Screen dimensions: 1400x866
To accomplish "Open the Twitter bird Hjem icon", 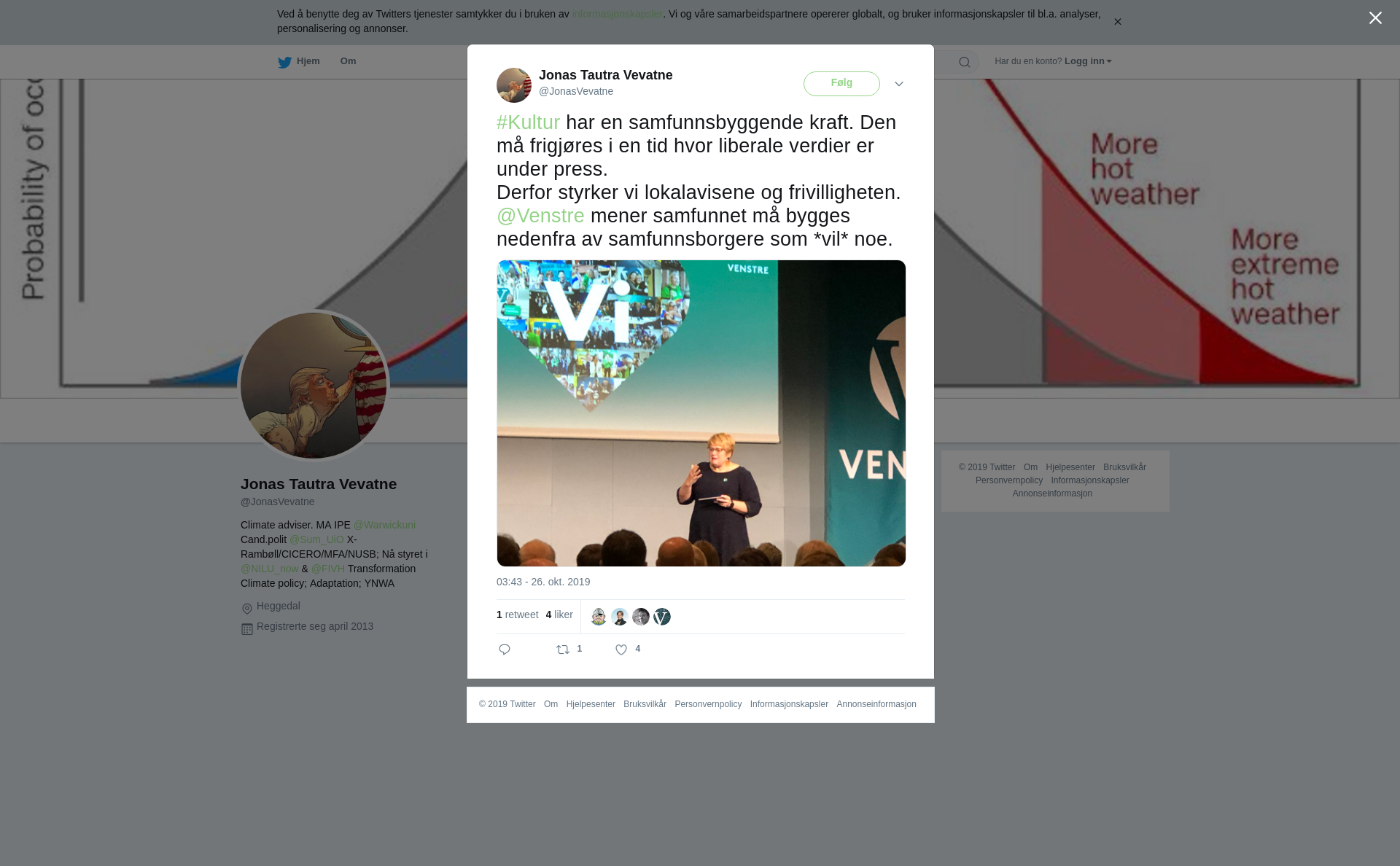I will point(284,62).
